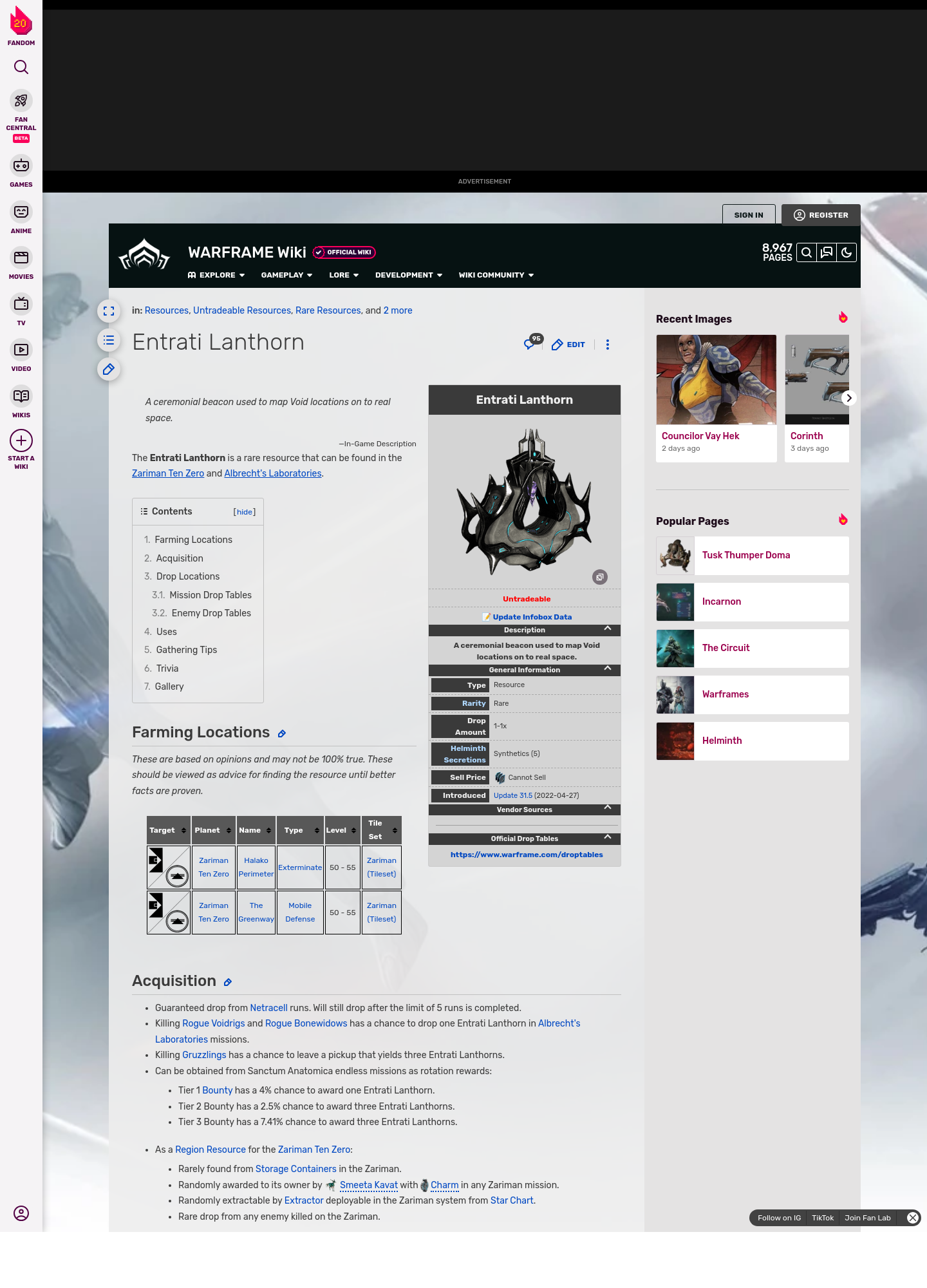The height and width of the screenshot is (1288, 927).
Task: Open the user profile icon in sidebar
Action: 21,1213
